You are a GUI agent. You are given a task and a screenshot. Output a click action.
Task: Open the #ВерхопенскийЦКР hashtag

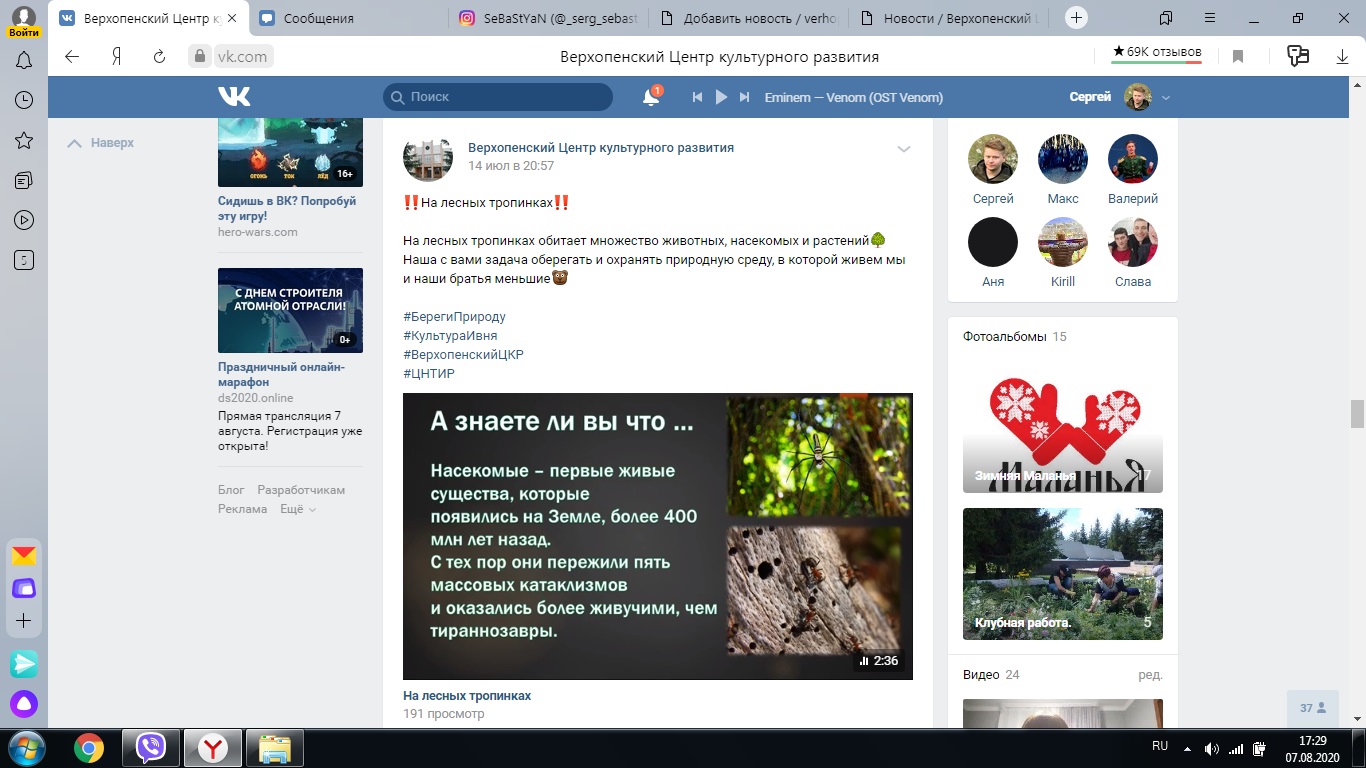(463, 355)
